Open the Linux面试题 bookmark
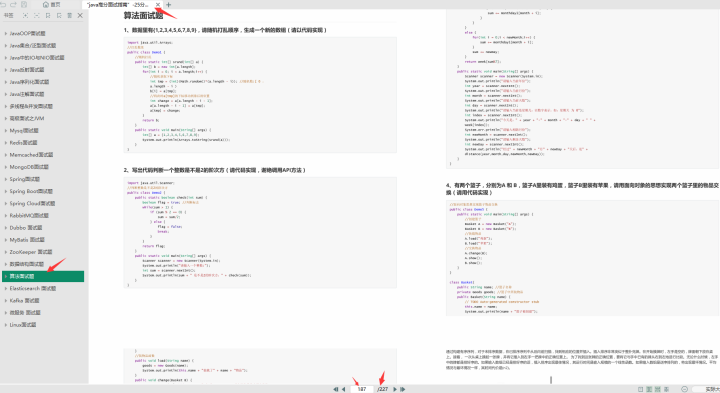Screen dimensions: 720x393 (22, 325)
